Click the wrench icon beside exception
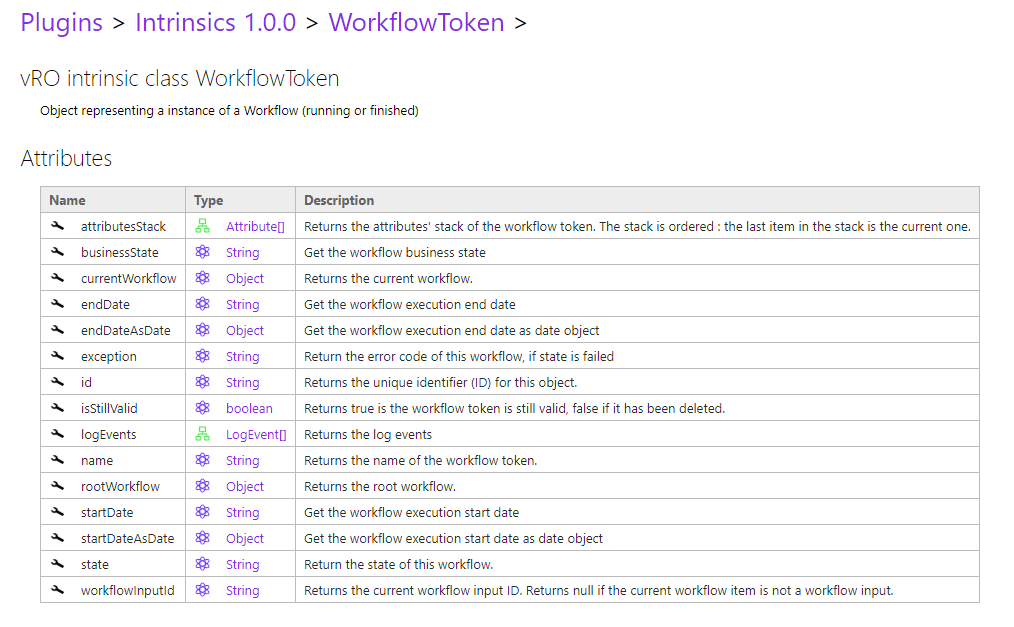Screen dimensions: 1014x627 pos(58,356)
